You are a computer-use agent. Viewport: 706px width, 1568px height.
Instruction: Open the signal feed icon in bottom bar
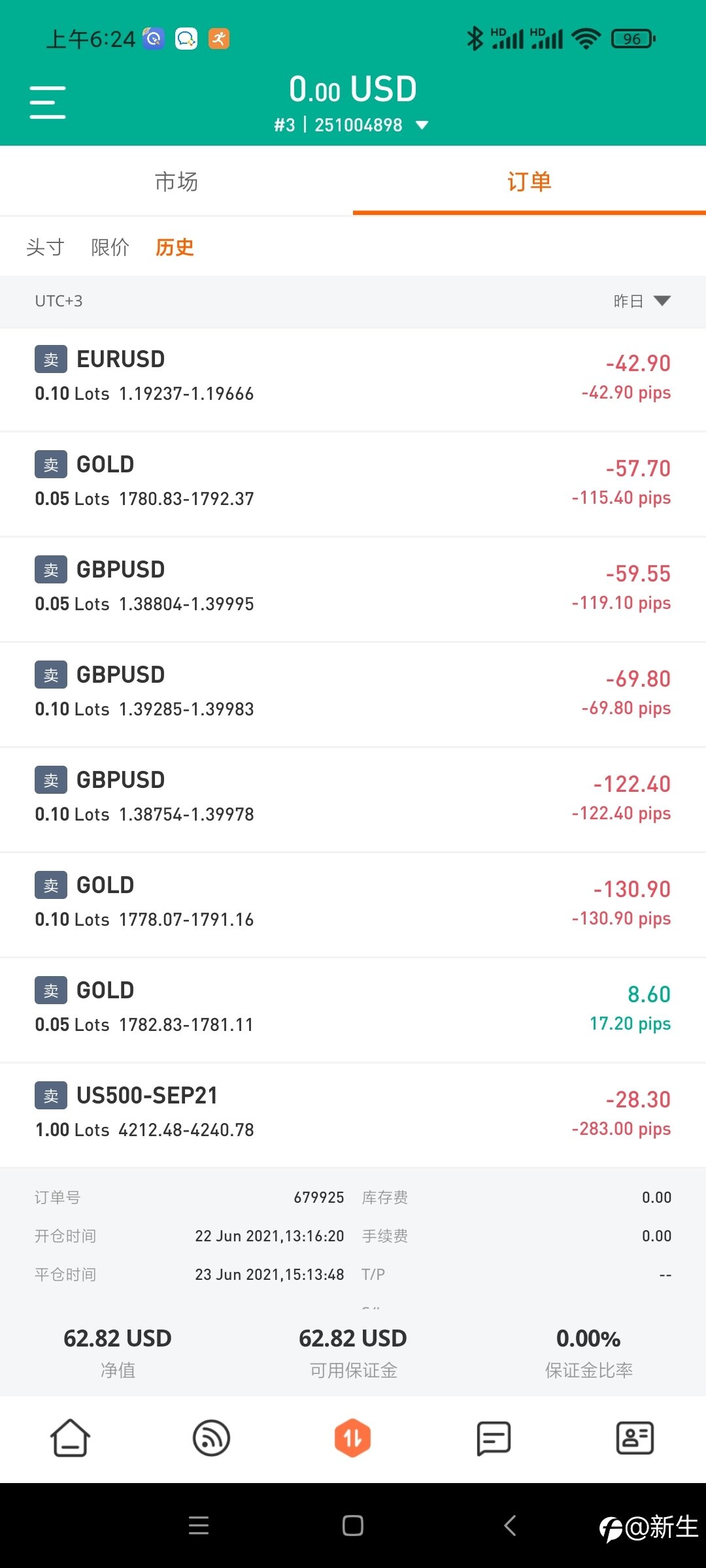pos(212,1438)
